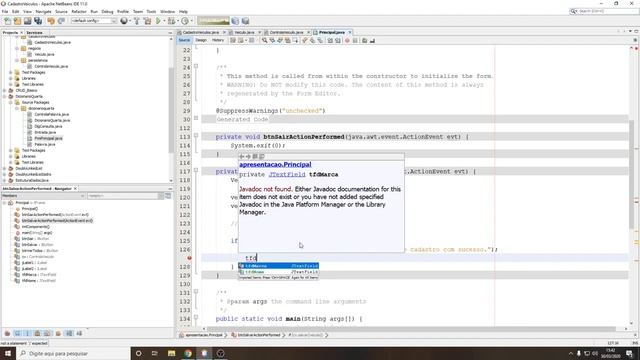Toggle the last sort filter icon in Navigator
Viewport: 640px width, 360px height.
[79, 333]
